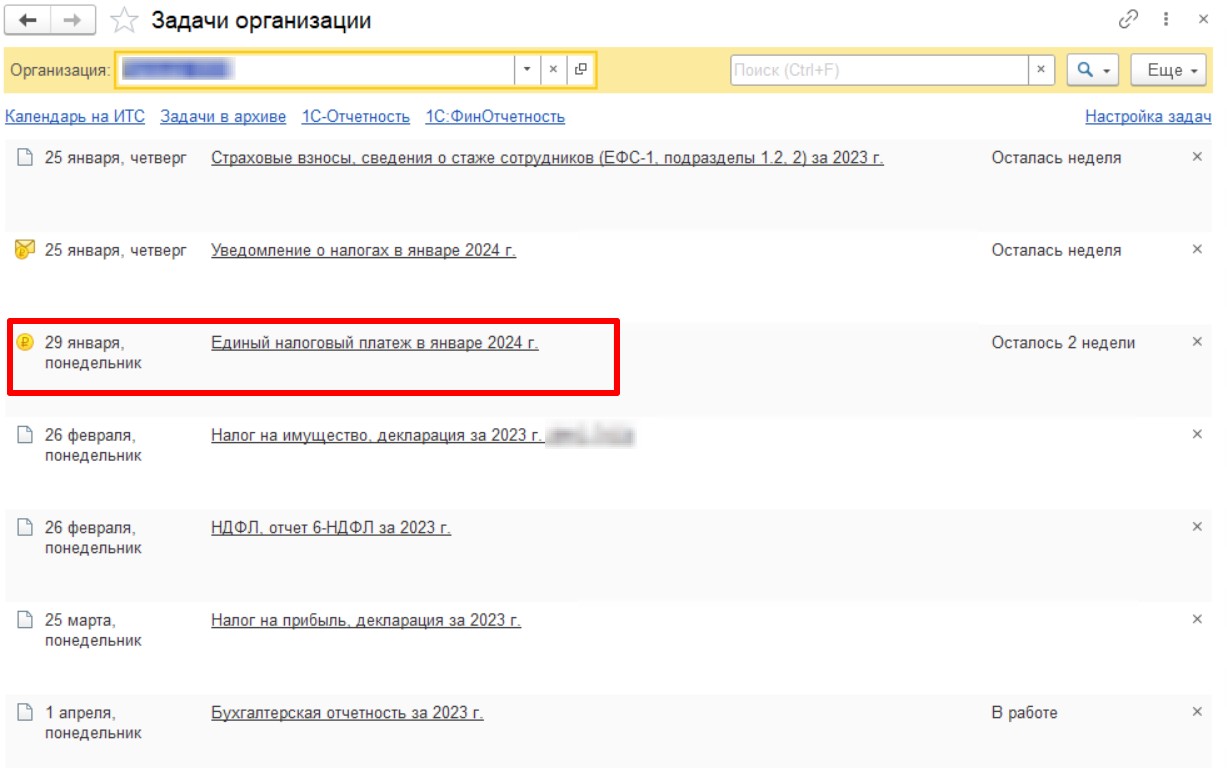Clear the search field with X
This screenshot has width=1227, height=768.
pos(1041,70)
